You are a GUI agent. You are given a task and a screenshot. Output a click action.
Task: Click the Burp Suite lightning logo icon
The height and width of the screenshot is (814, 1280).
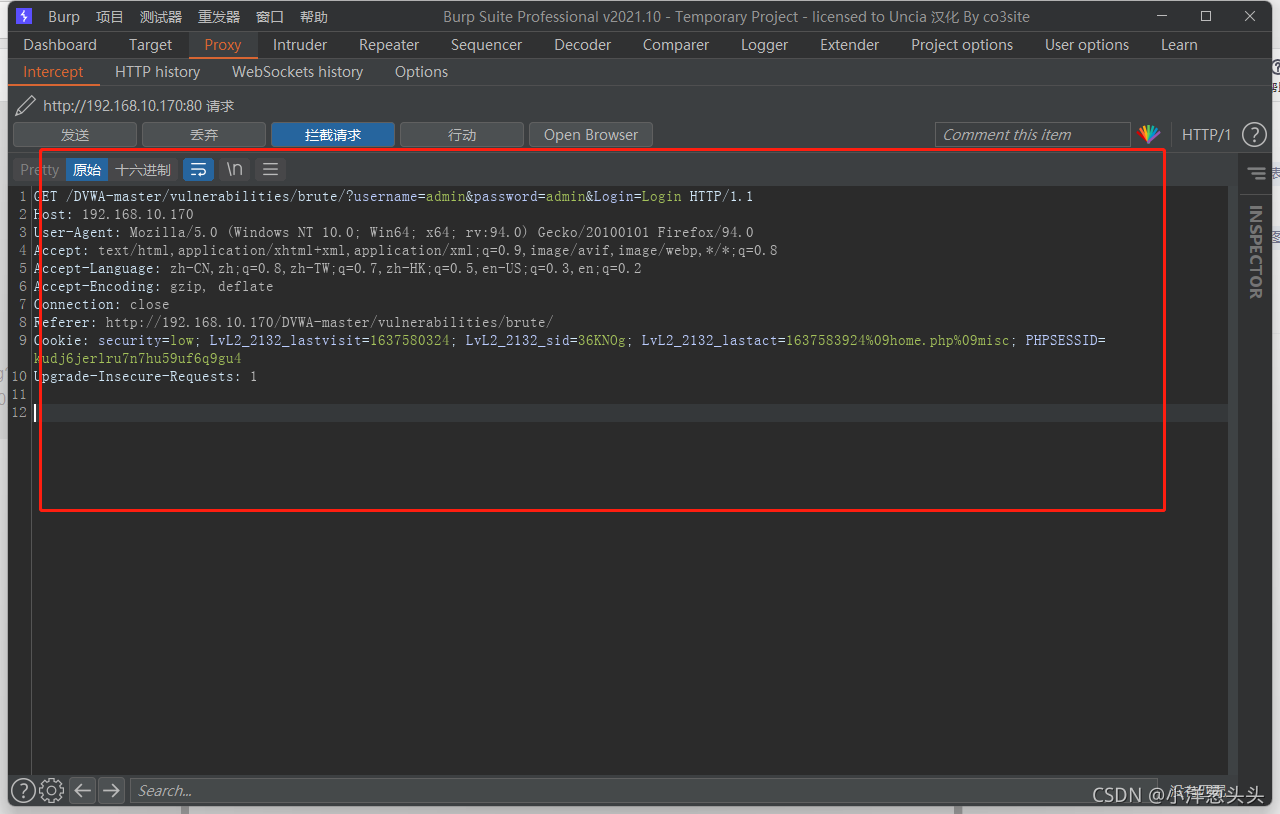tap(25, 16)
